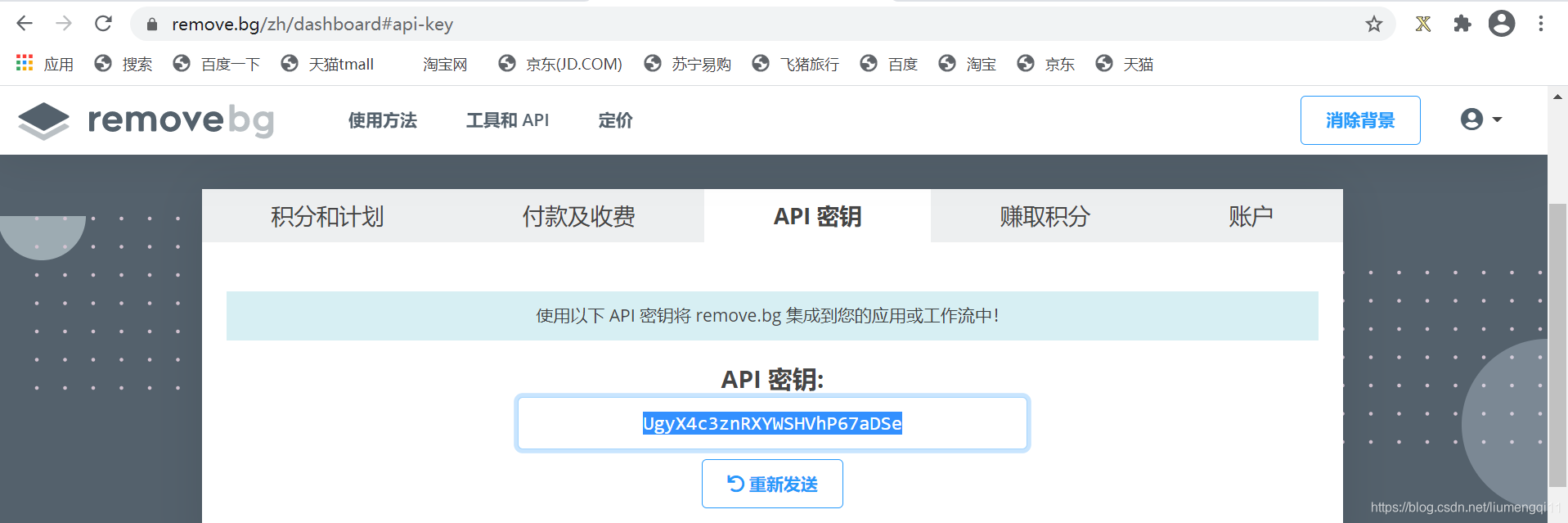Viewport: 1568px width, 523px height.
Task: Open the 应用 apps shortcut
Action: coord(45,64)
